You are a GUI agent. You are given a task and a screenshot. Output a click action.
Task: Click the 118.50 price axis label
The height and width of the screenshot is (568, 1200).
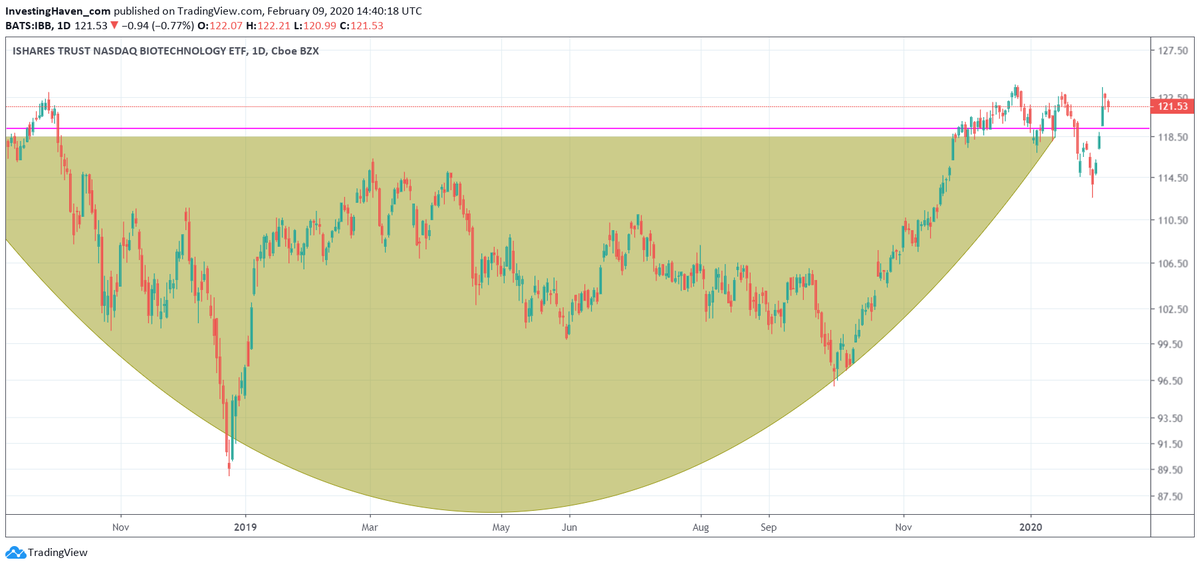coord(1171,136)
